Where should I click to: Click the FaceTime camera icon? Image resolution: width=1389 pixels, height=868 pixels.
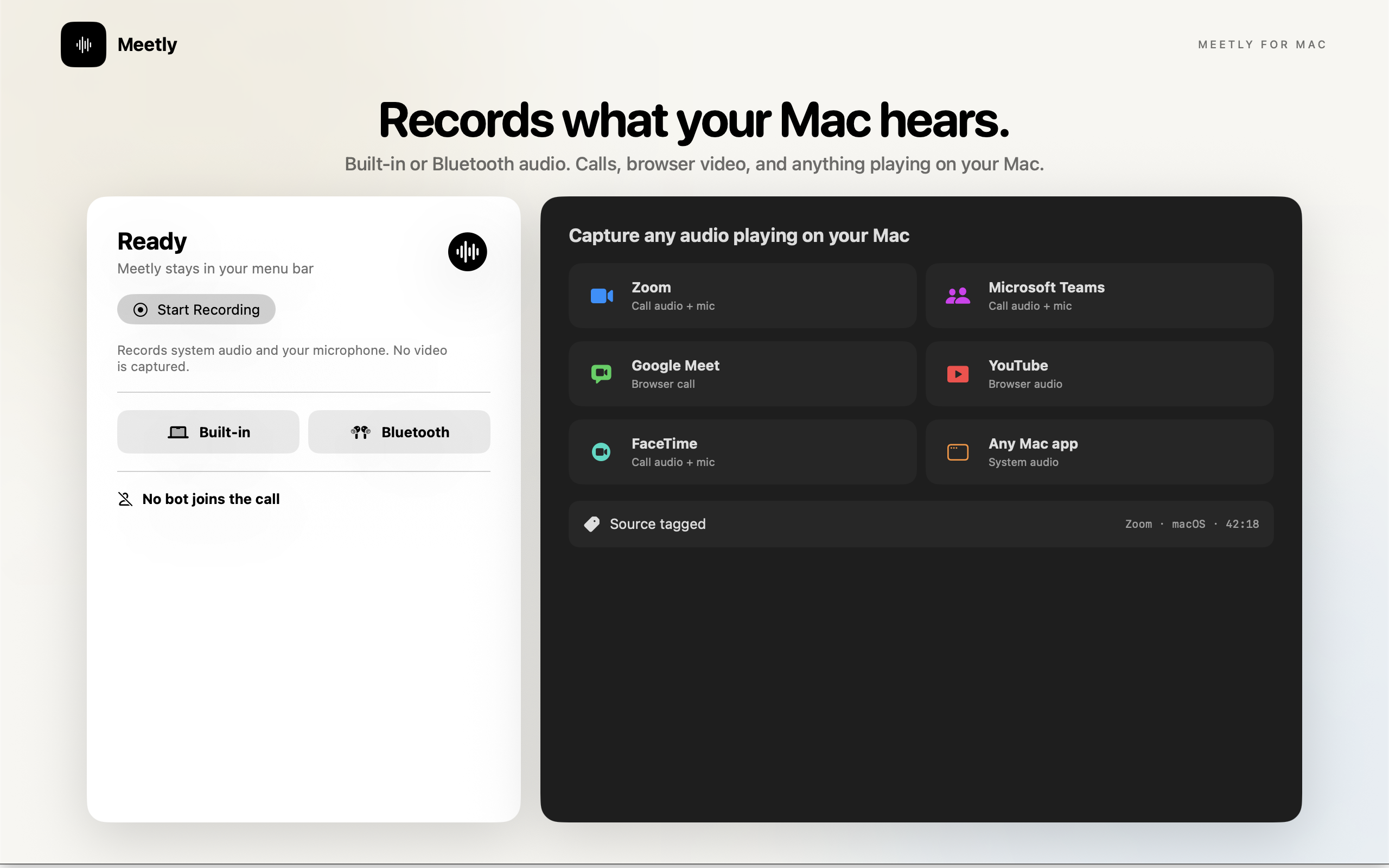602,452
